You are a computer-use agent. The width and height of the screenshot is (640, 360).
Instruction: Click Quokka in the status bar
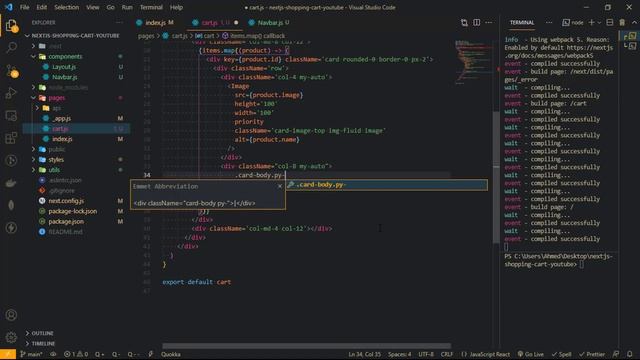171,354
